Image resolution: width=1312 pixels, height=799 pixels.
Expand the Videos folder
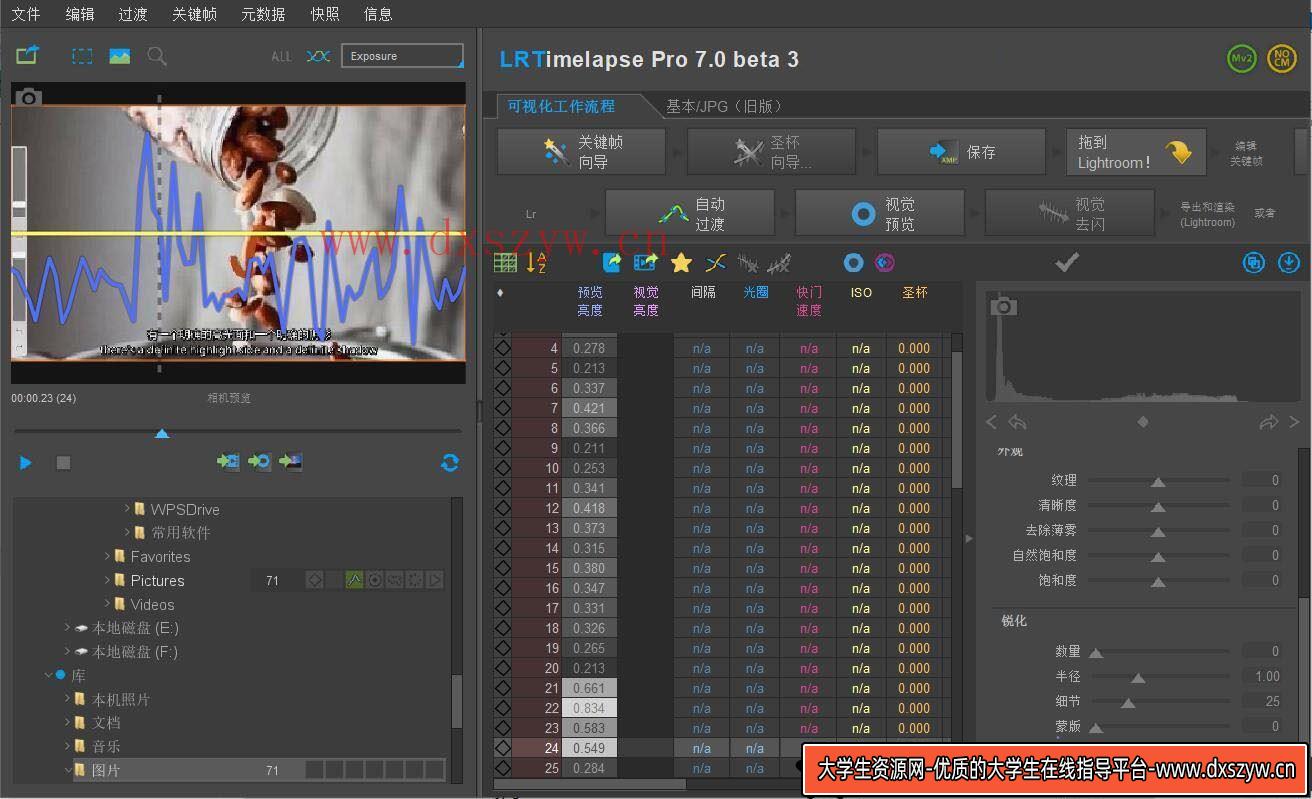coord(107,604)
